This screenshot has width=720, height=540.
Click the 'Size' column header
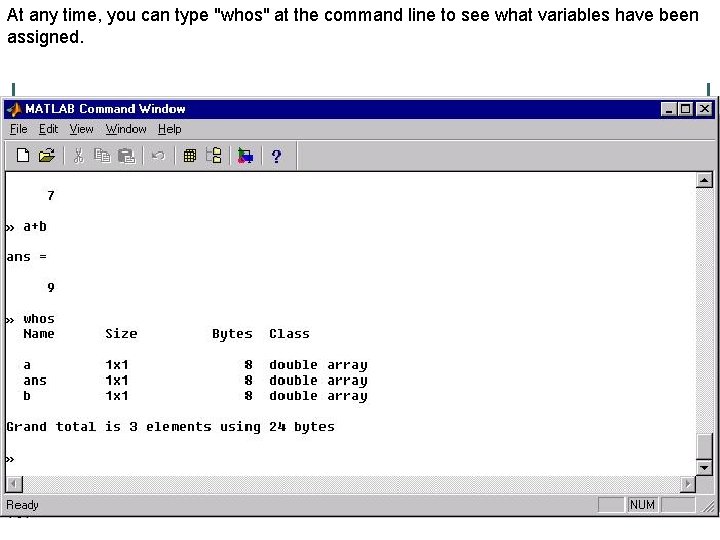click(121, 334)
